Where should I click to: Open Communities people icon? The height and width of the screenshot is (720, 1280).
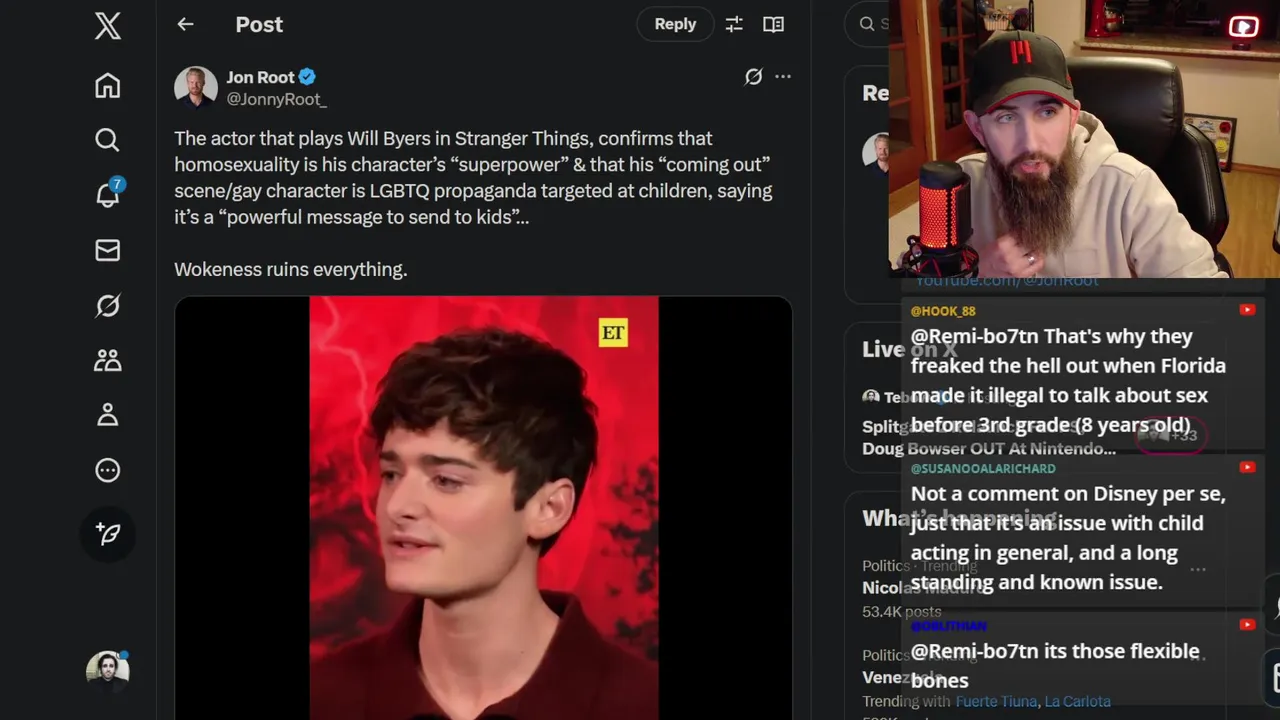point(108,360)
